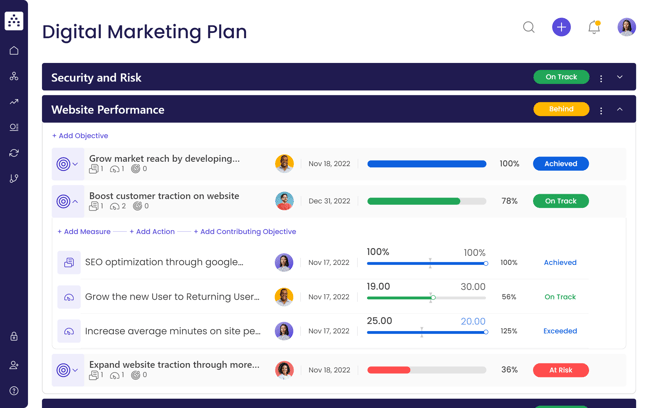This screenshot has width=650, height=408.
Task: Click the At Risk status badge
Action: pos(560,370)
